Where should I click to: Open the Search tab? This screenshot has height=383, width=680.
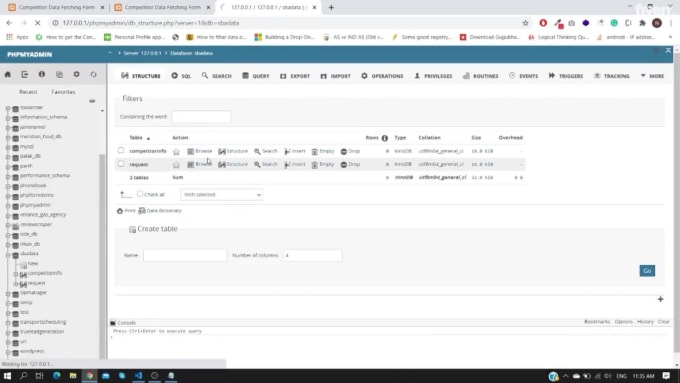click(216, 76)
